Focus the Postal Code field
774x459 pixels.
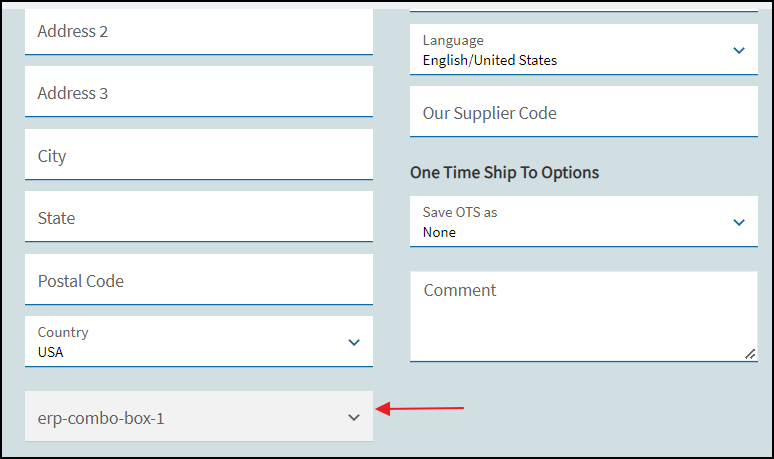(x=198, y=281)
